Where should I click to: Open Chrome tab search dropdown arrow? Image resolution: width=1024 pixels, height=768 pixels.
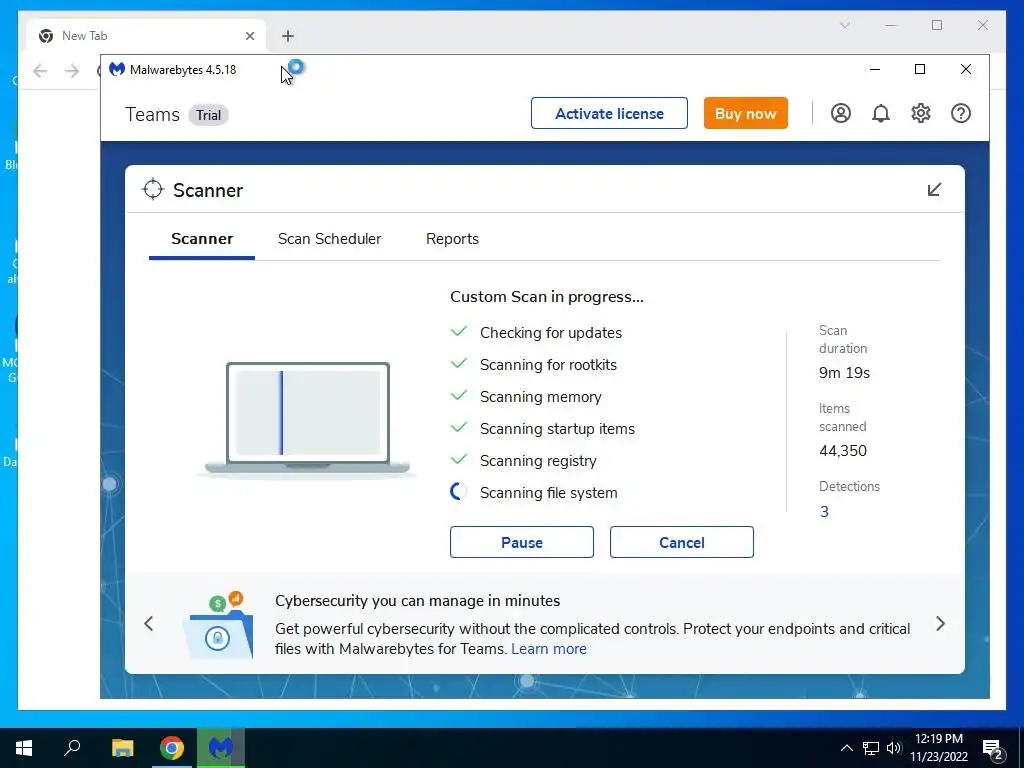(844, 25)
